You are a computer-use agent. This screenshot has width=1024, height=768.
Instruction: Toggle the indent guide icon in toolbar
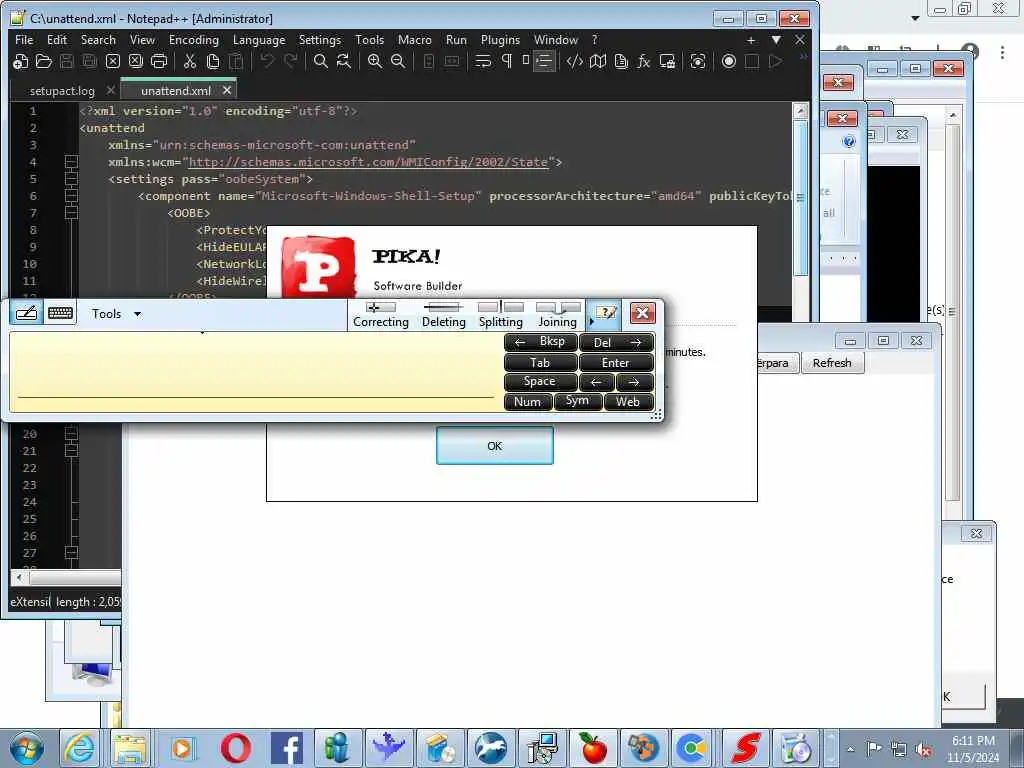pyautogui.click(x=543, y=61)
